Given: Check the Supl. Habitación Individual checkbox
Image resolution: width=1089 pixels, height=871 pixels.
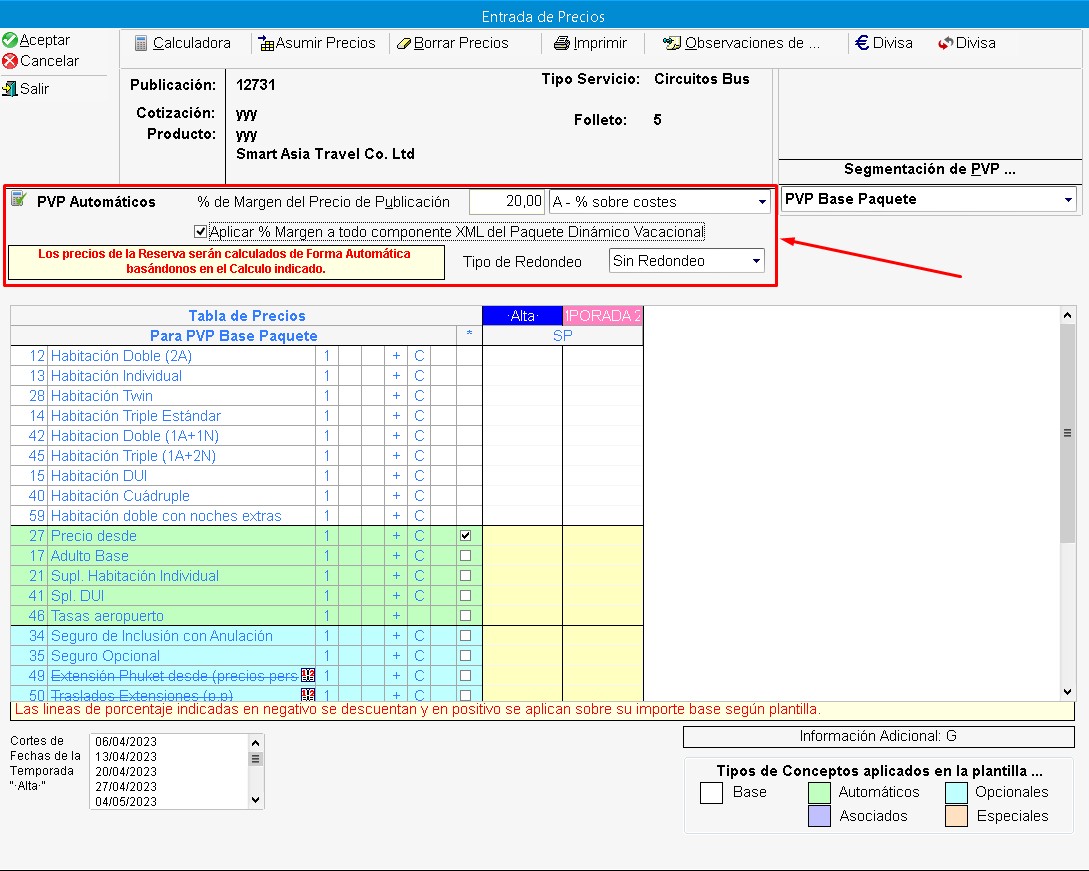Looking at the screenshot, I should 465,576.
